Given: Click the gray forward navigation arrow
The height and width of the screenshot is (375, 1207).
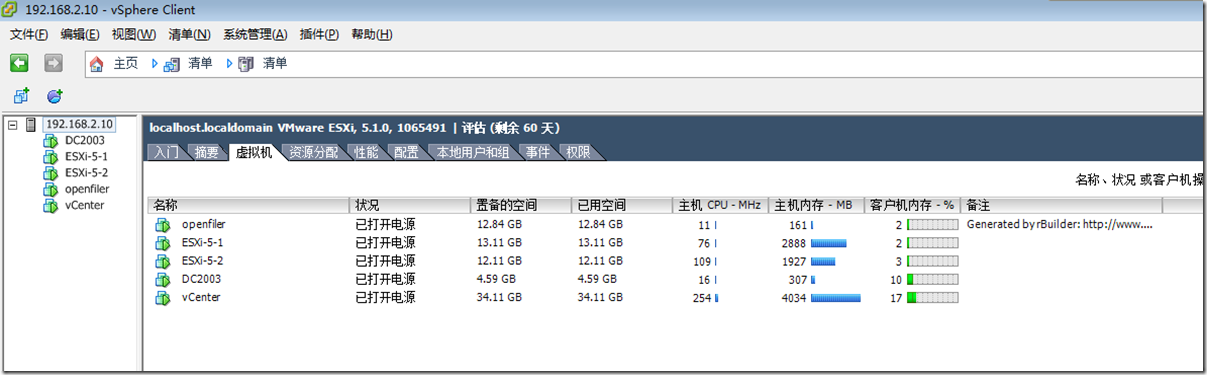Looking at the screenshot, I should (x=53, y=63).
